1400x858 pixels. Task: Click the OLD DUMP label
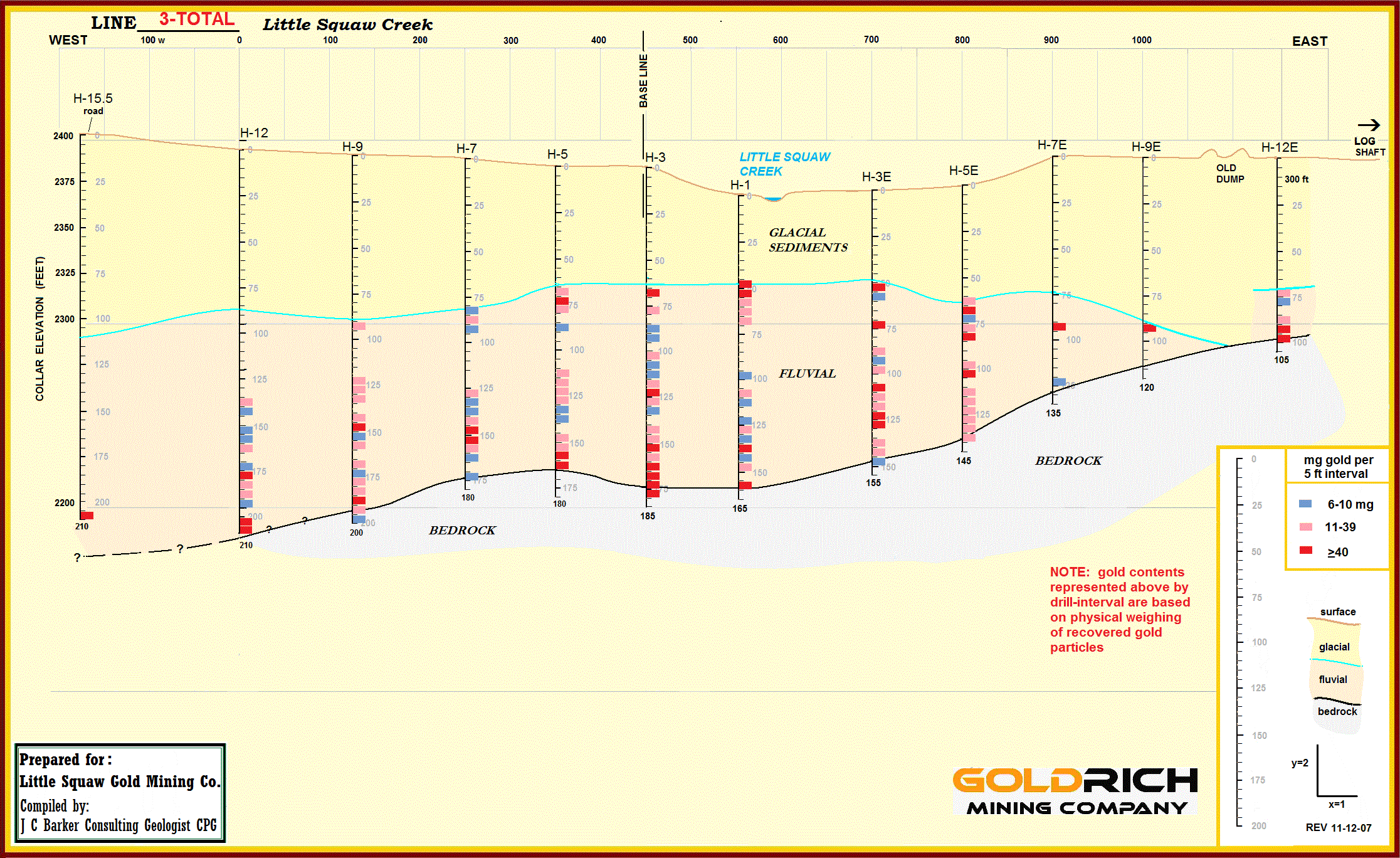(x=1230, y=174)
